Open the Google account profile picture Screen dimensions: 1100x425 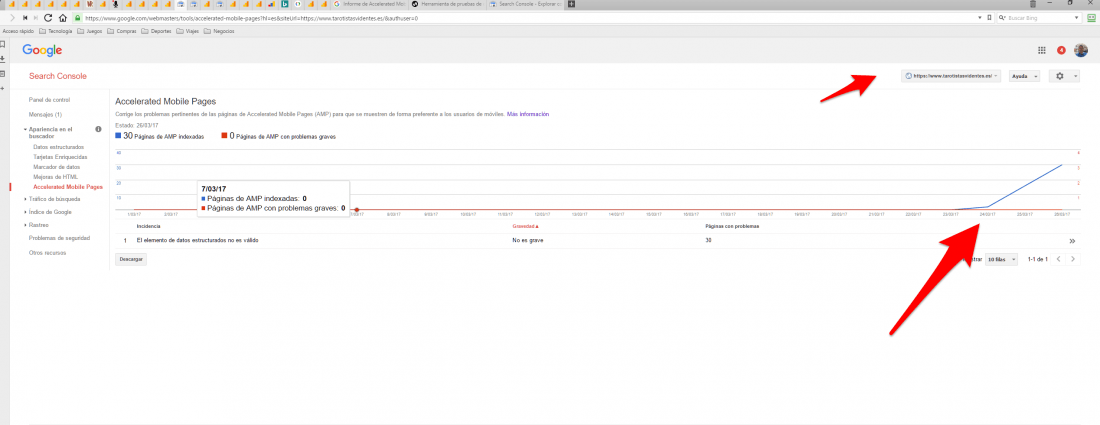[x=1081, y=50]
